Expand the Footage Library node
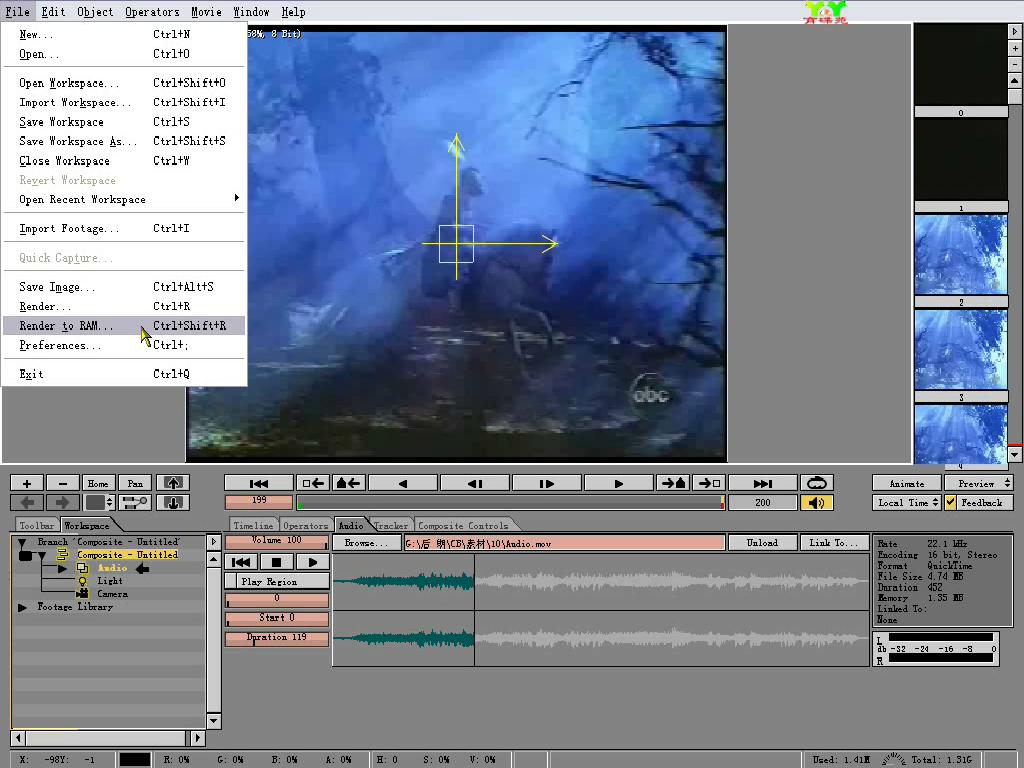The image size is (1024, 768). 22,607
